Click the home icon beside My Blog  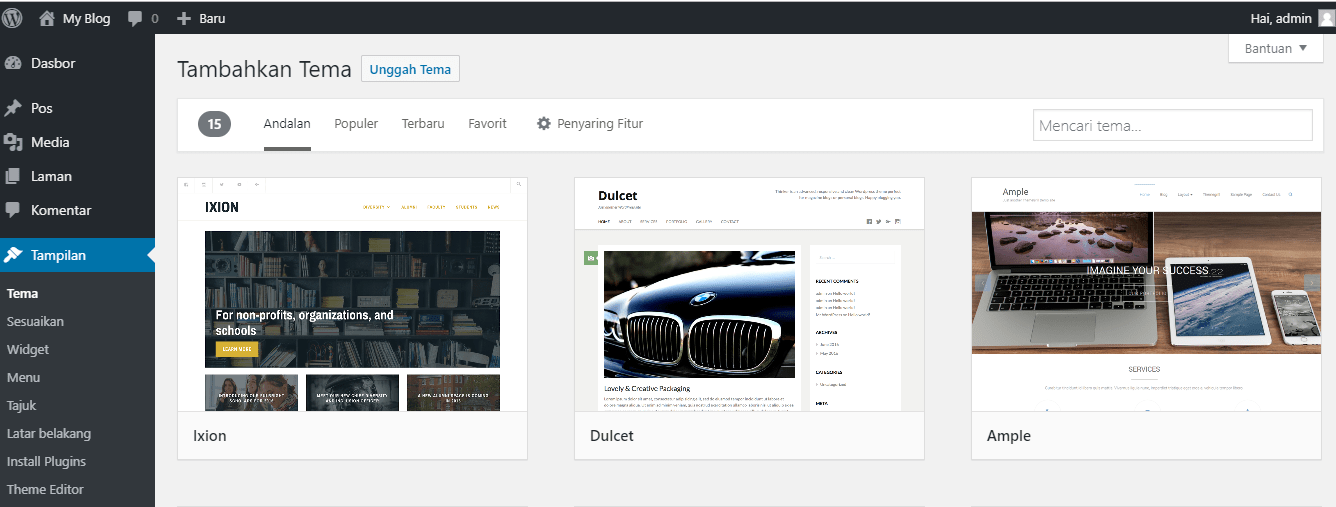point(47,18)
